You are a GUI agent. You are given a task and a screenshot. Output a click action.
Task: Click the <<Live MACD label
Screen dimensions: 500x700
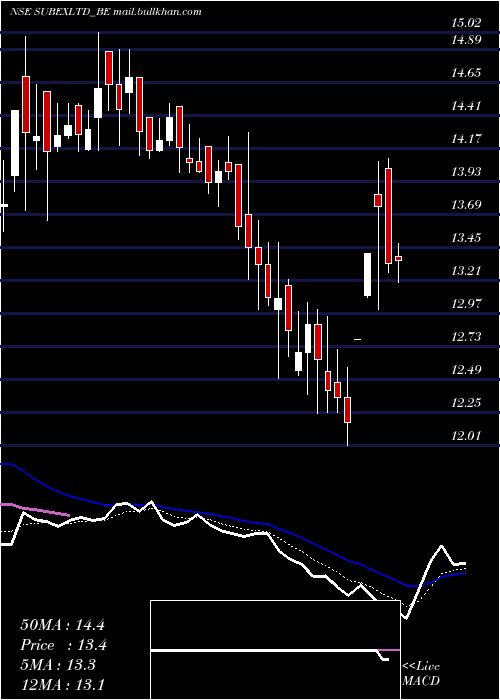pyautogui.click(x=421, y=673)
